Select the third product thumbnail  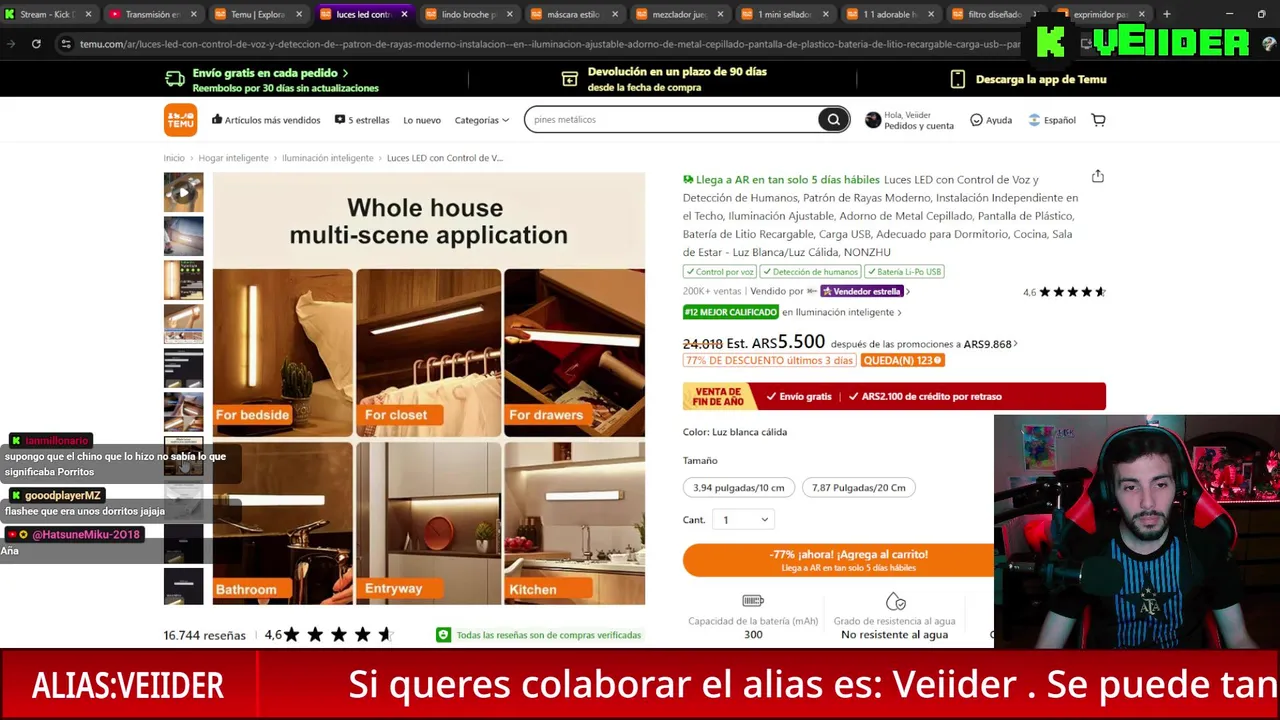[x=183, y=280]
